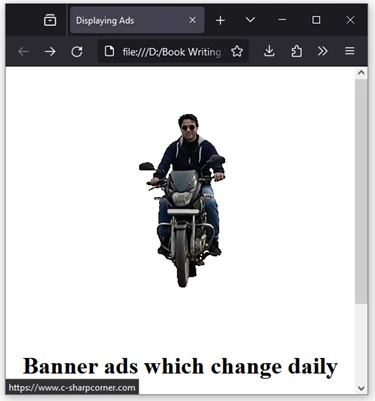Go forward one page
This screenshot has height=401, width=375.
coord(50,51)
